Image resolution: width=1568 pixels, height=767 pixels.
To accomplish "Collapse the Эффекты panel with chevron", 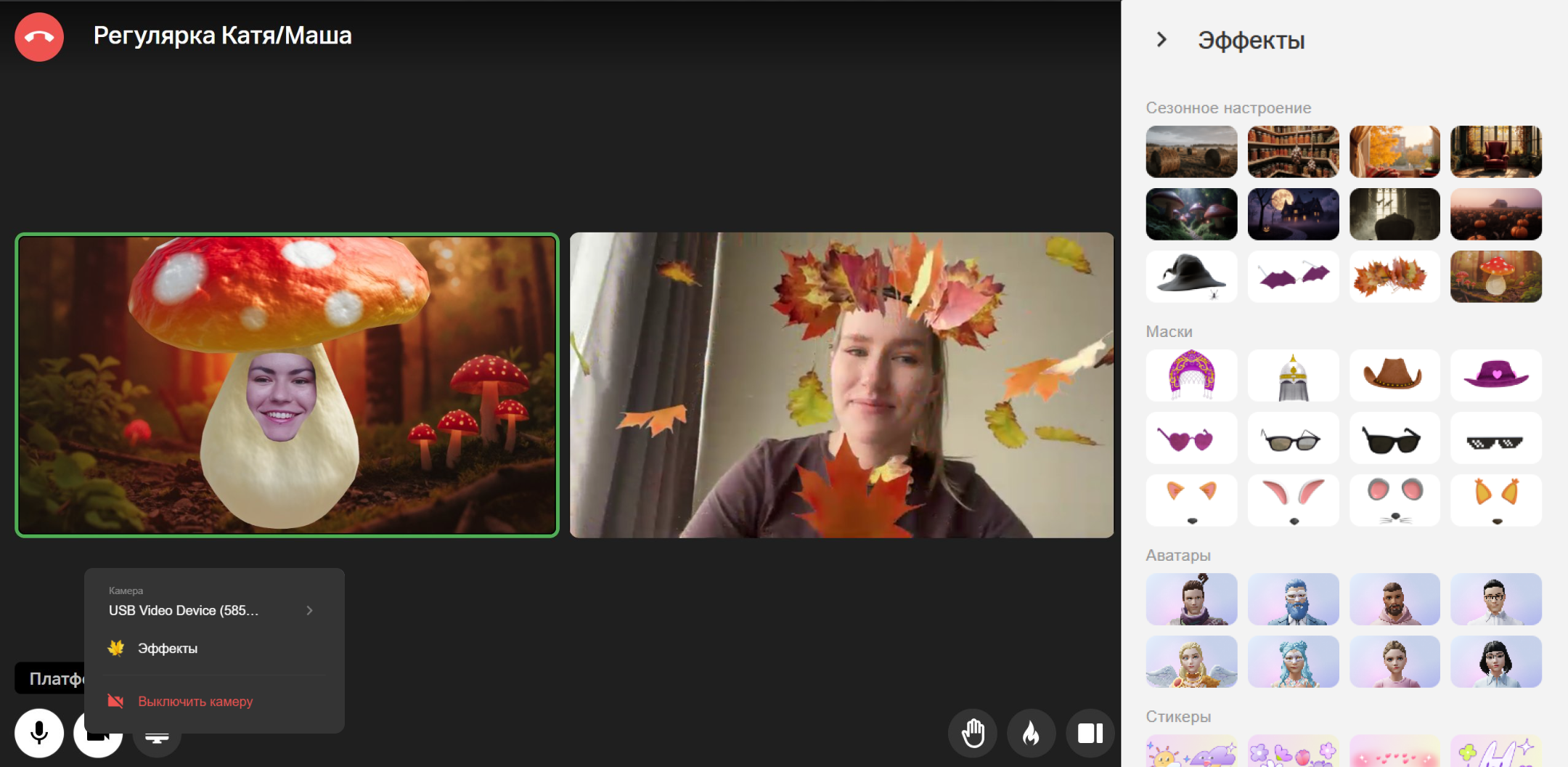I will (1161, 40).
